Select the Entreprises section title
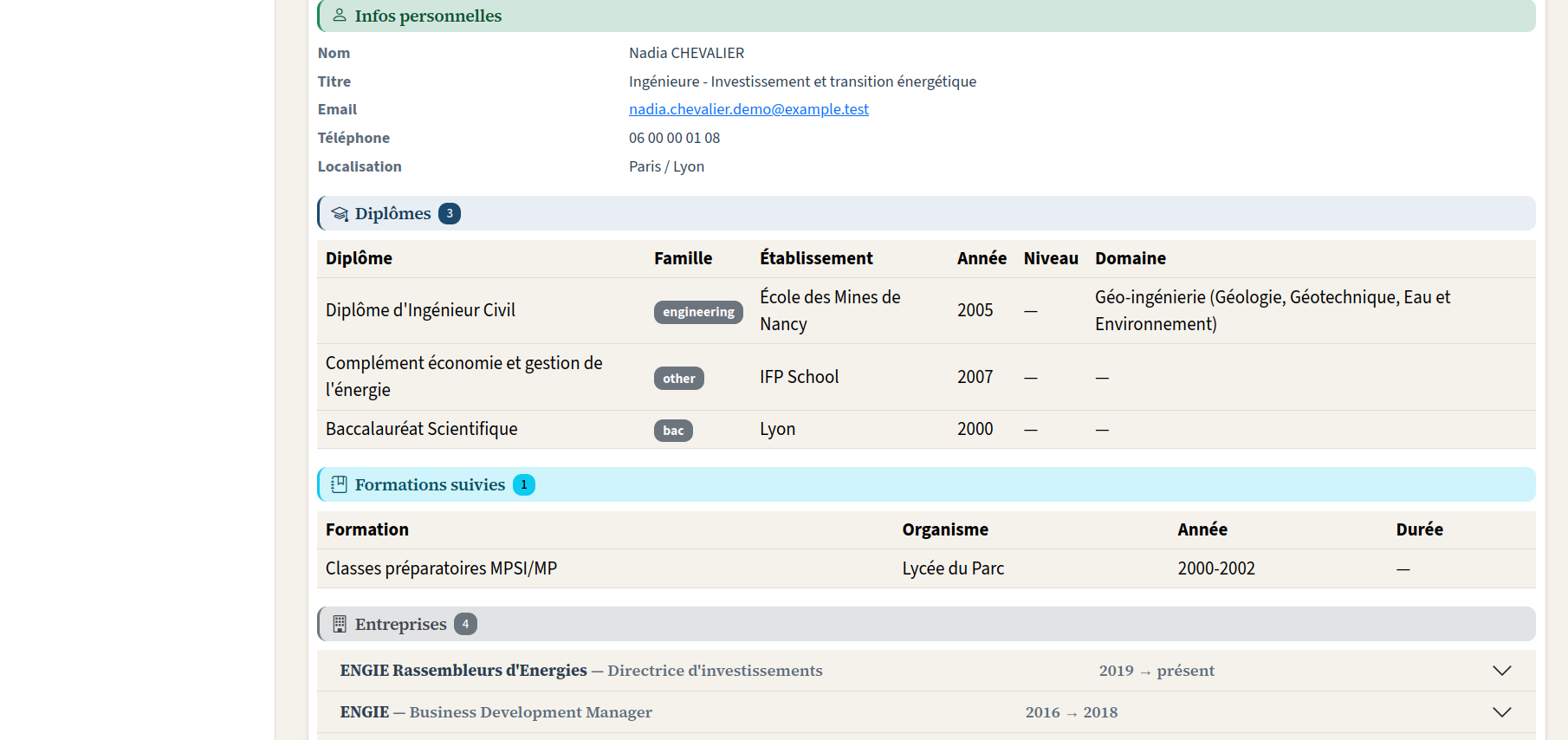 pos(400,624)
